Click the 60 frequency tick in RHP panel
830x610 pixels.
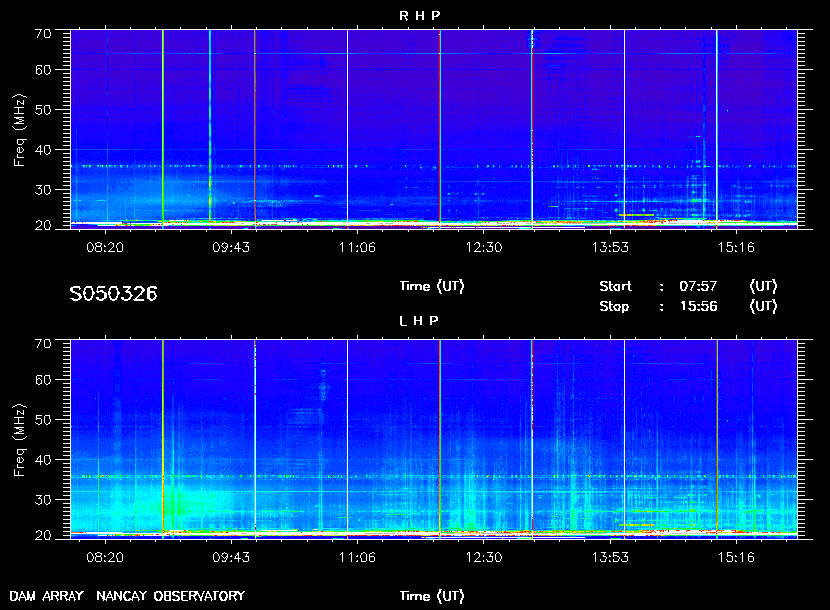coord(43,70)
